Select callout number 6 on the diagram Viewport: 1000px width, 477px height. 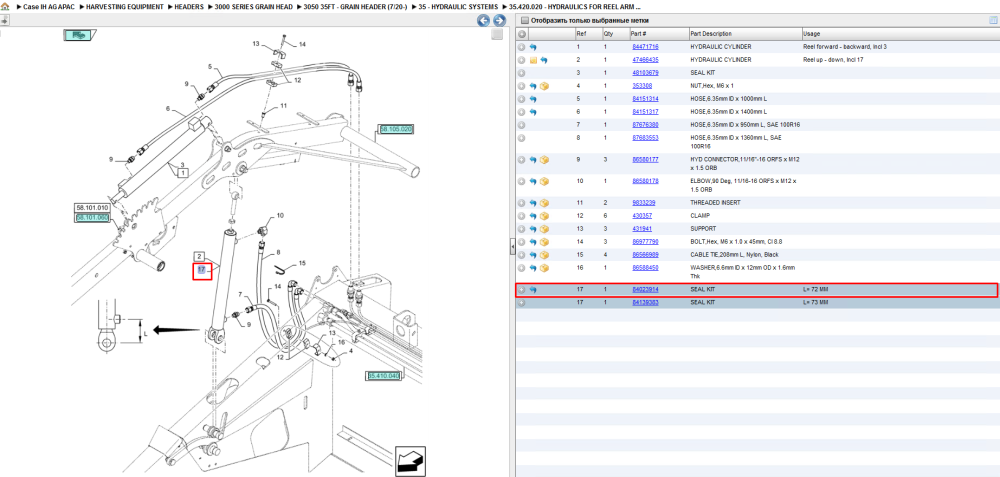[168, 109]
